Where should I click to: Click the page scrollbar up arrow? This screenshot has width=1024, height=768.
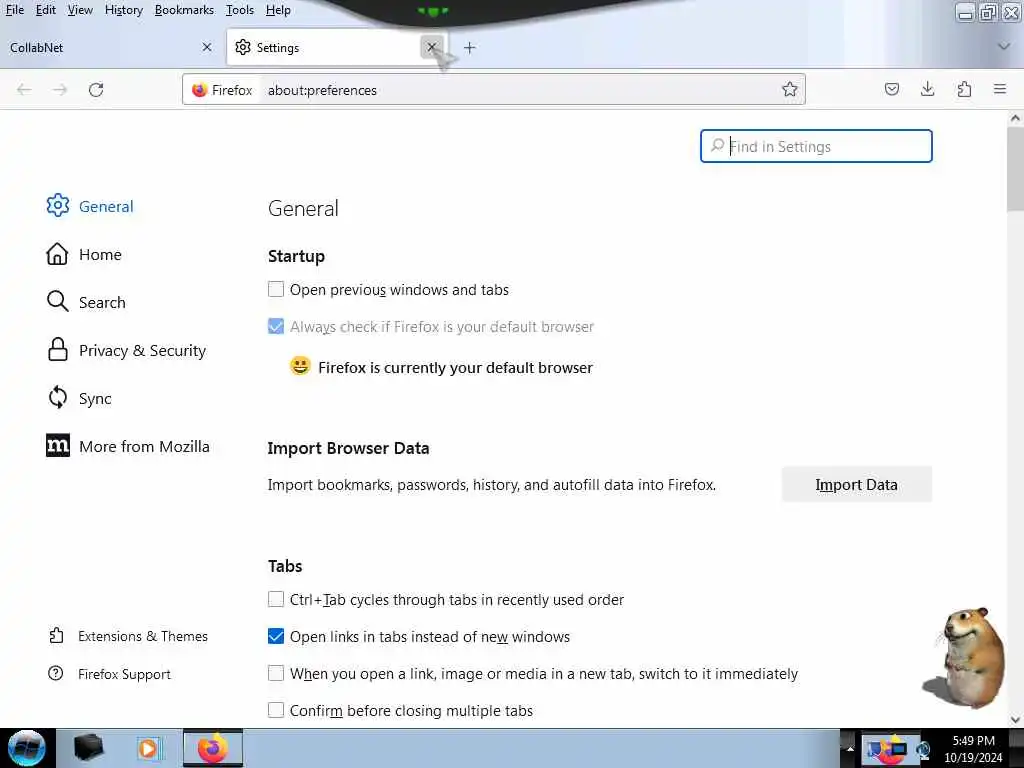[x=1015, y=118]
